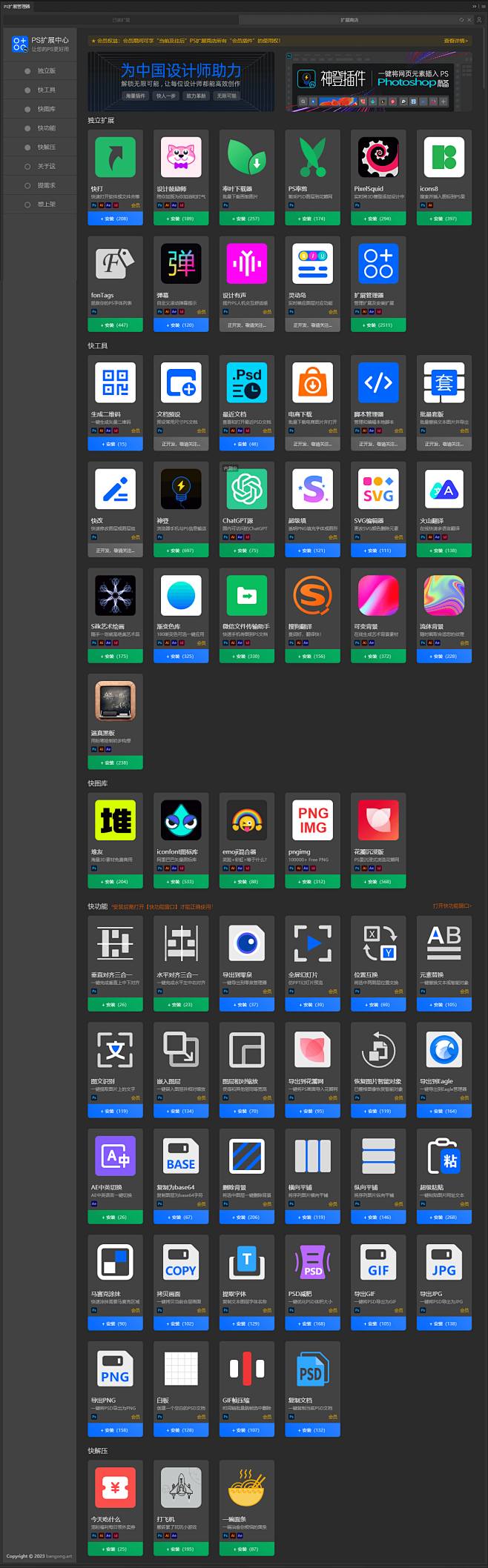Open the 快打 extension icon
488x1568 pixels.
(x=115, y=157)
